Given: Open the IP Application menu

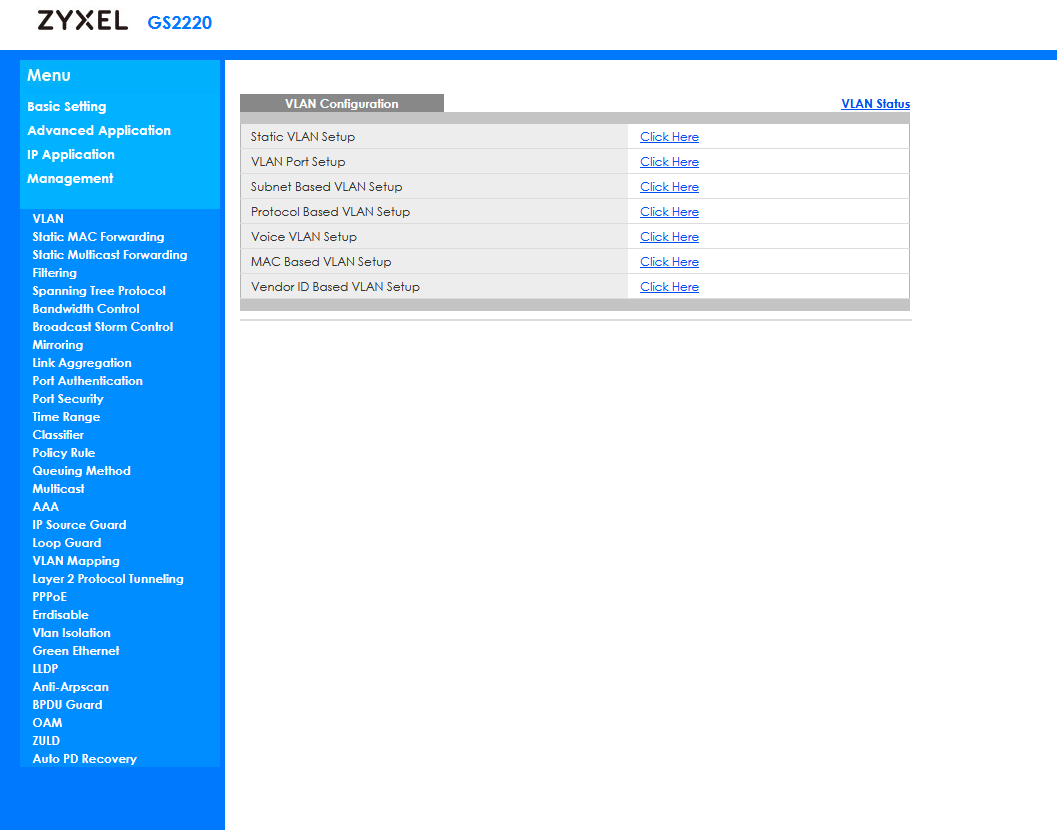Looking at the screenshot, I should click(71, 154).
